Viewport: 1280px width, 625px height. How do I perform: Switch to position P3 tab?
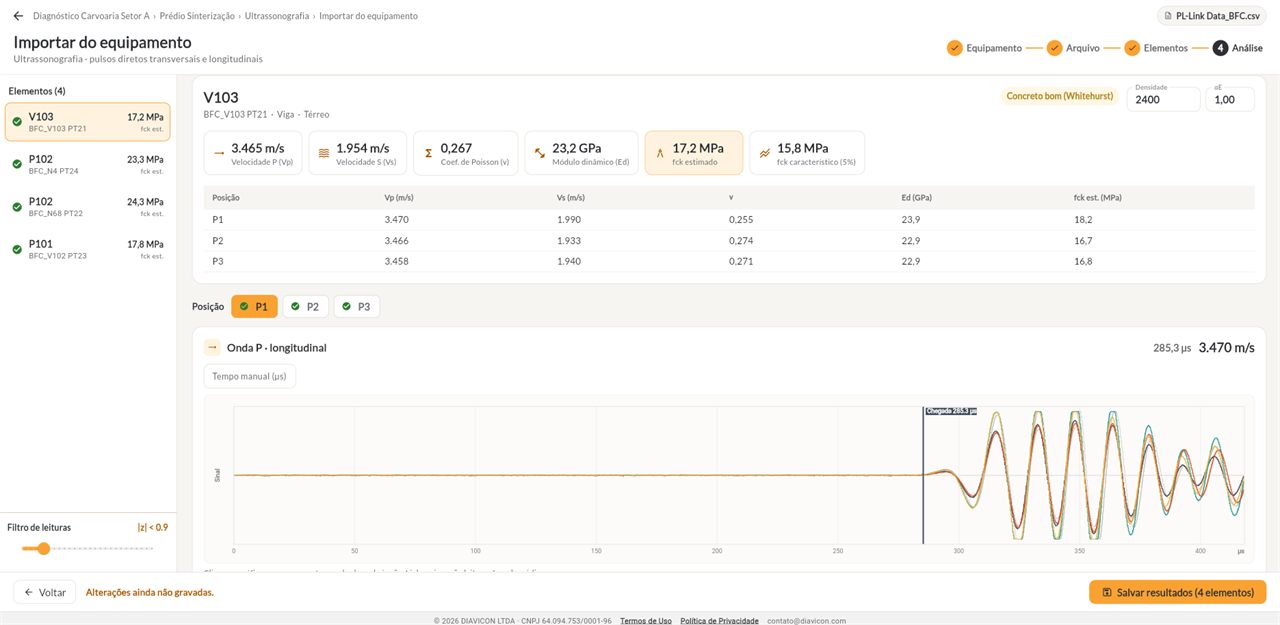click(357, 306)
